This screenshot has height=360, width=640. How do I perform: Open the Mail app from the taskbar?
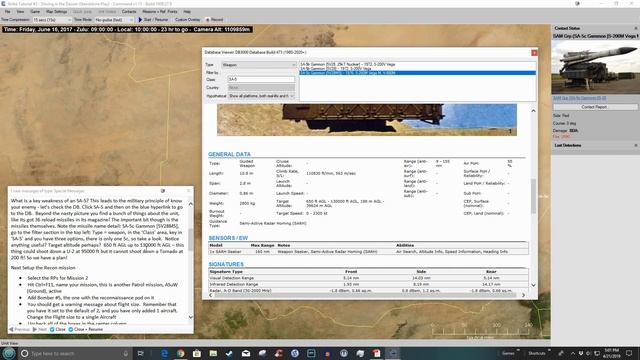click(246, 353)
